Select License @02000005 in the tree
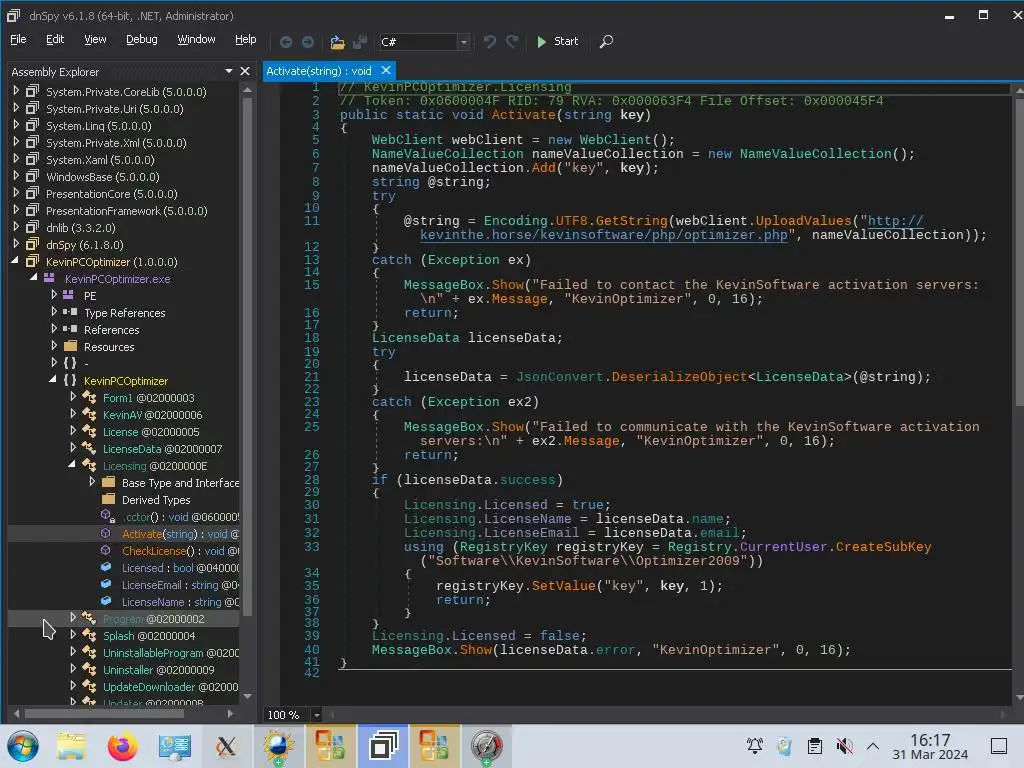This screenshot has height=768, width=1024. point(151,432)
